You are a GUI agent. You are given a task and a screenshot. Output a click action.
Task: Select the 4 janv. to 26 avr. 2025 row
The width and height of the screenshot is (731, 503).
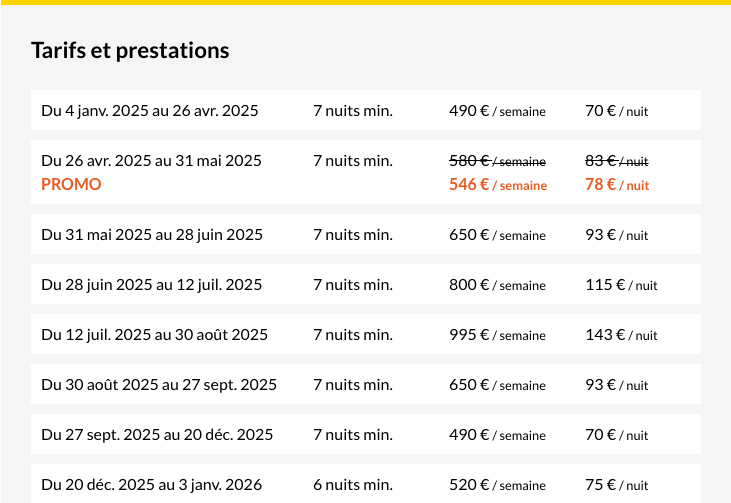click(150, 110)
